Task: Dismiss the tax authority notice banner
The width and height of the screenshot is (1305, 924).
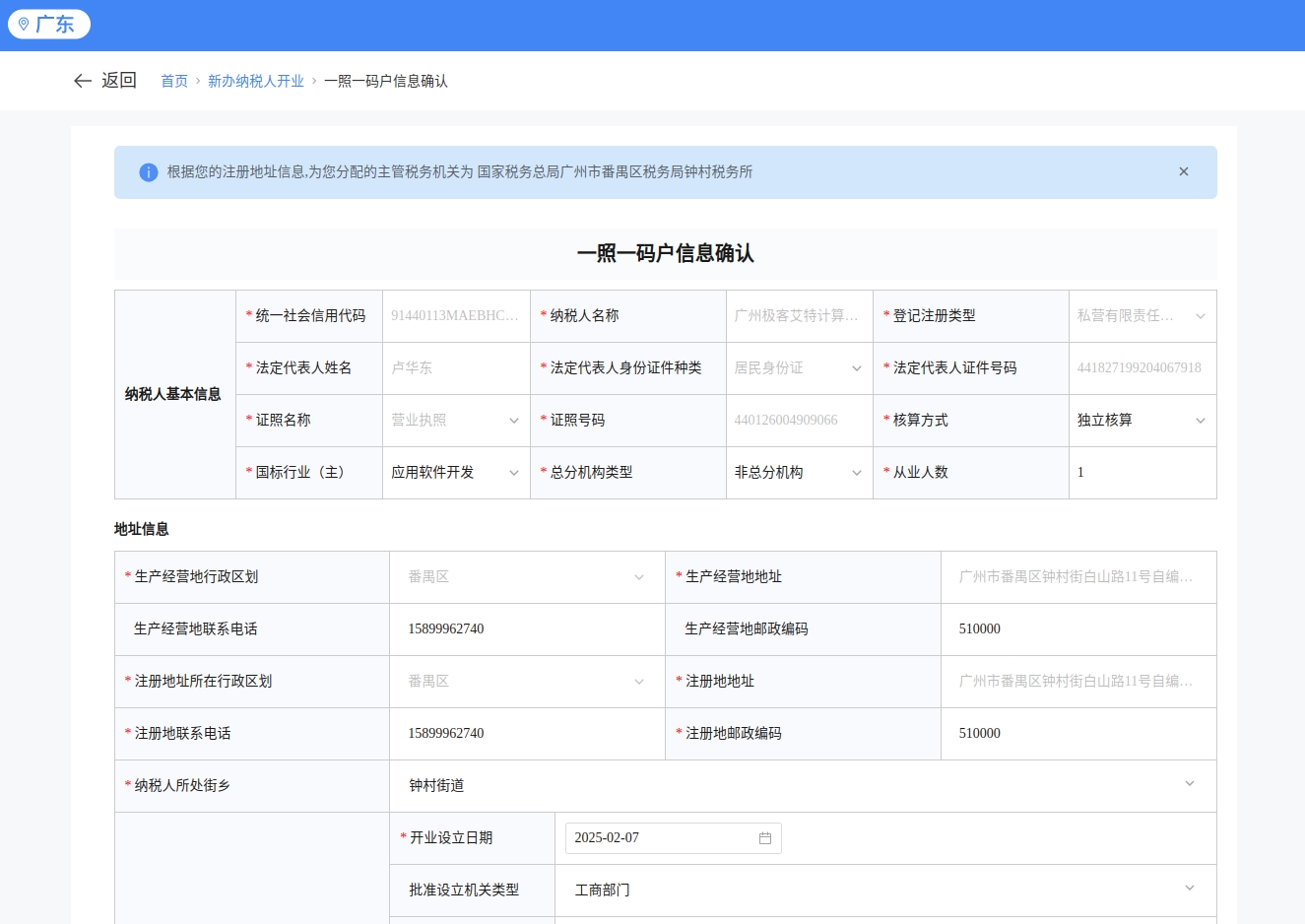Action: (1184, 171)
